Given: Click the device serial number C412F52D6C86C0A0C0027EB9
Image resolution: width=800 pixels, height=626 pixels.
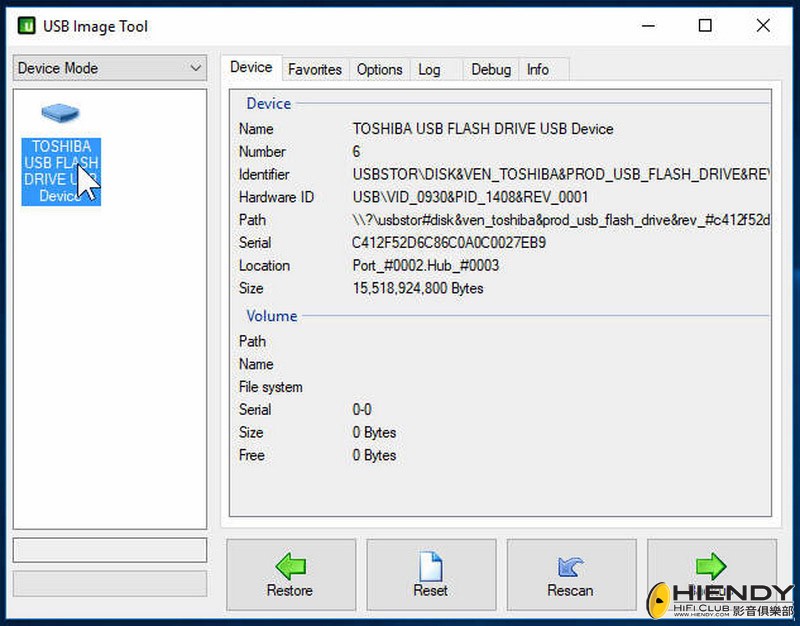Looking at the screenshot, I should pos(449,243).
